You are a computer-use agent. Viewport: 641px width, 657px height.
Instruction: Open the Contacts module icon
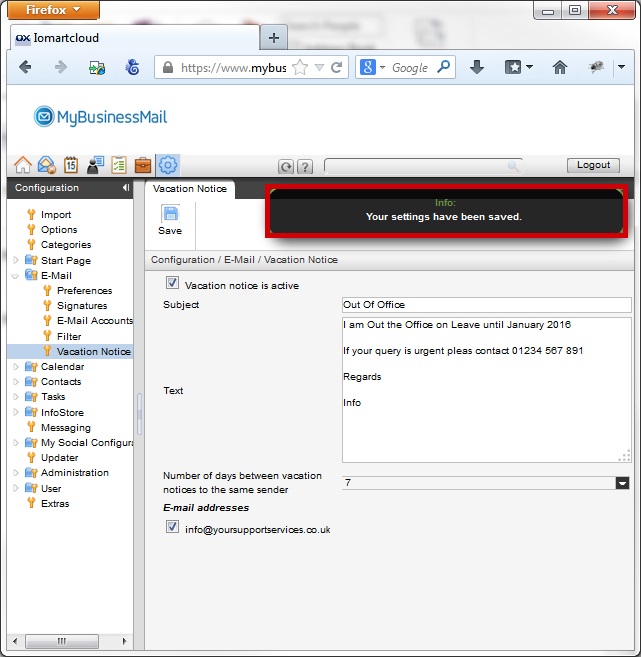pyautogui.click(x=95, y=166)
